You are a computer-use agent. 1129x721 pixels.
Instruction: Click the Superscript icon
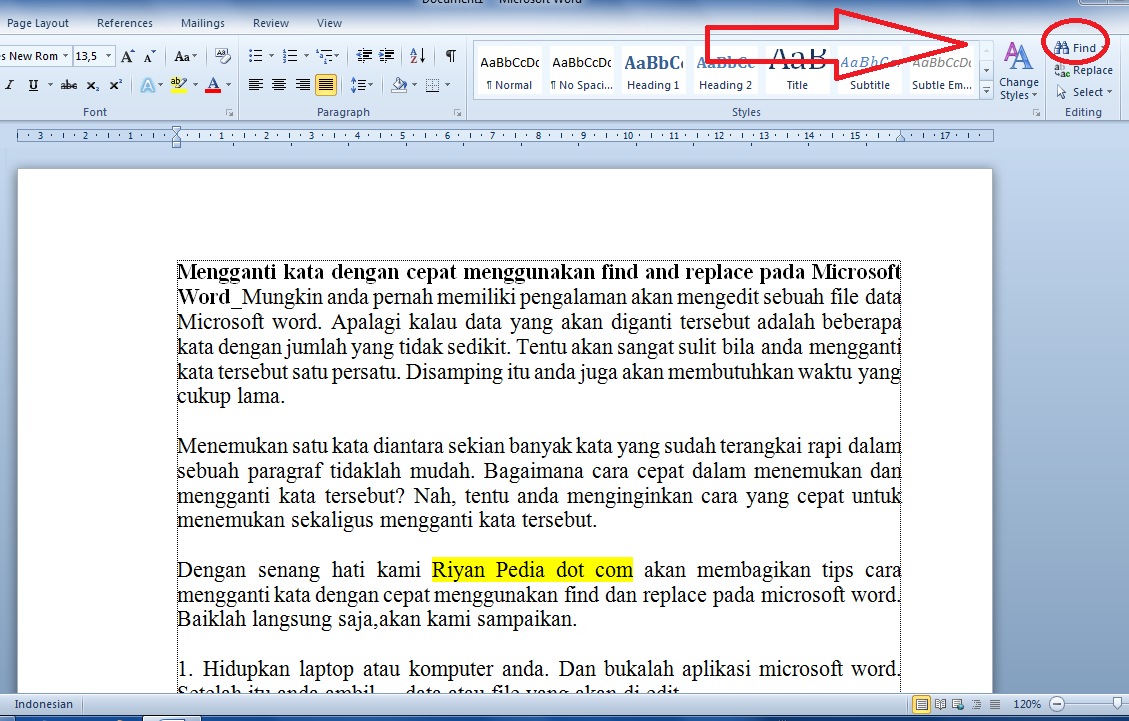point(115,85)
